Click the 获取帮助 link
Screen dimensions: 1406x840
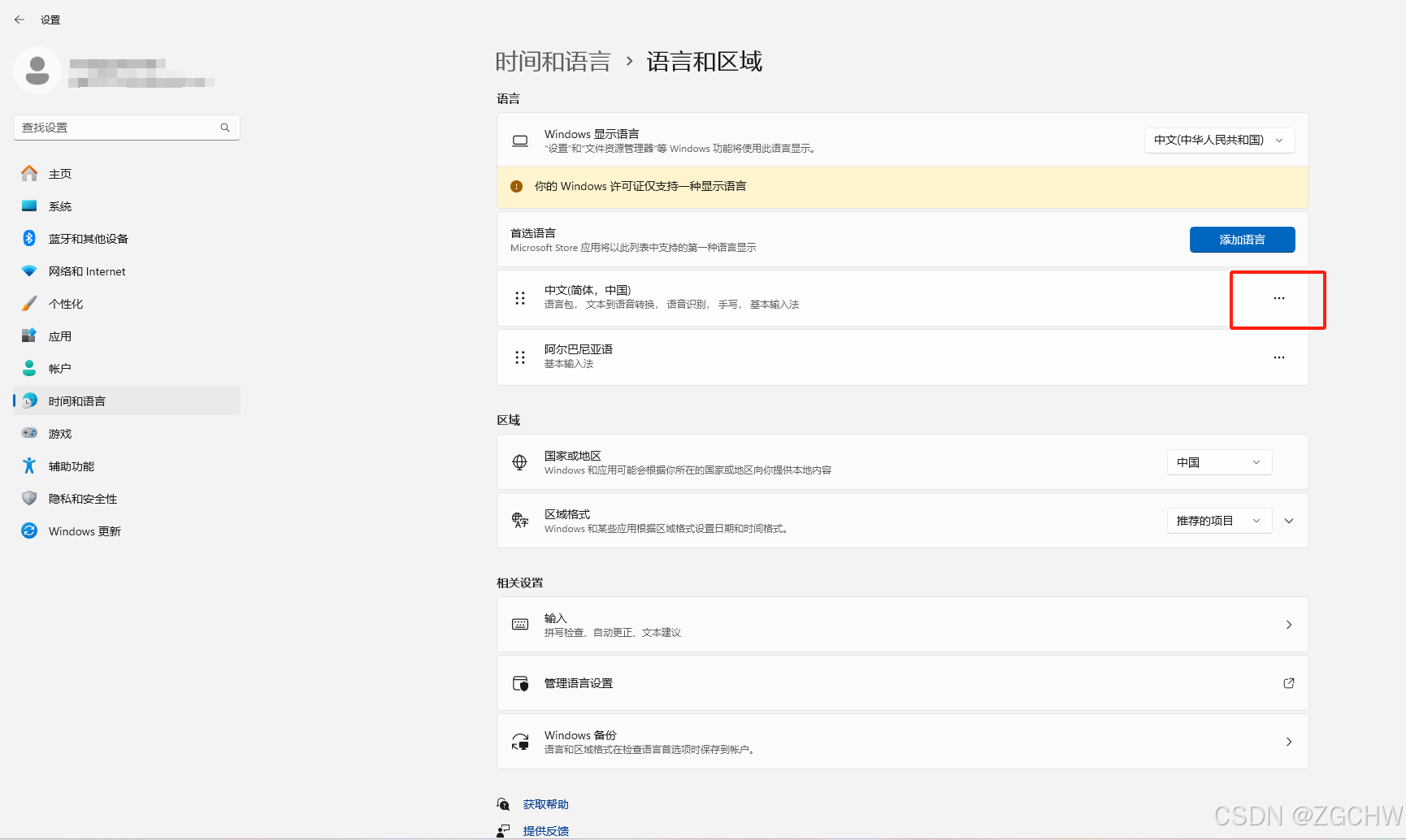tap(545, 804)
